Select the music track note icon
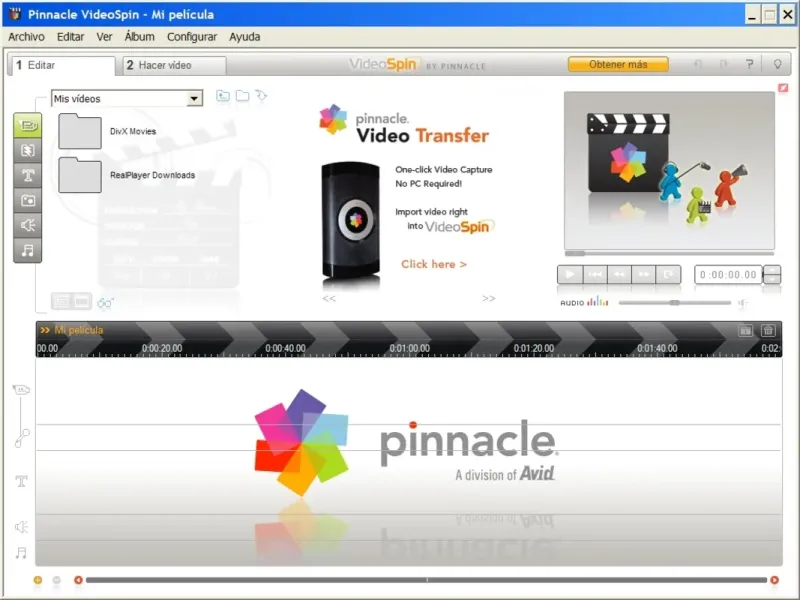 21,553
